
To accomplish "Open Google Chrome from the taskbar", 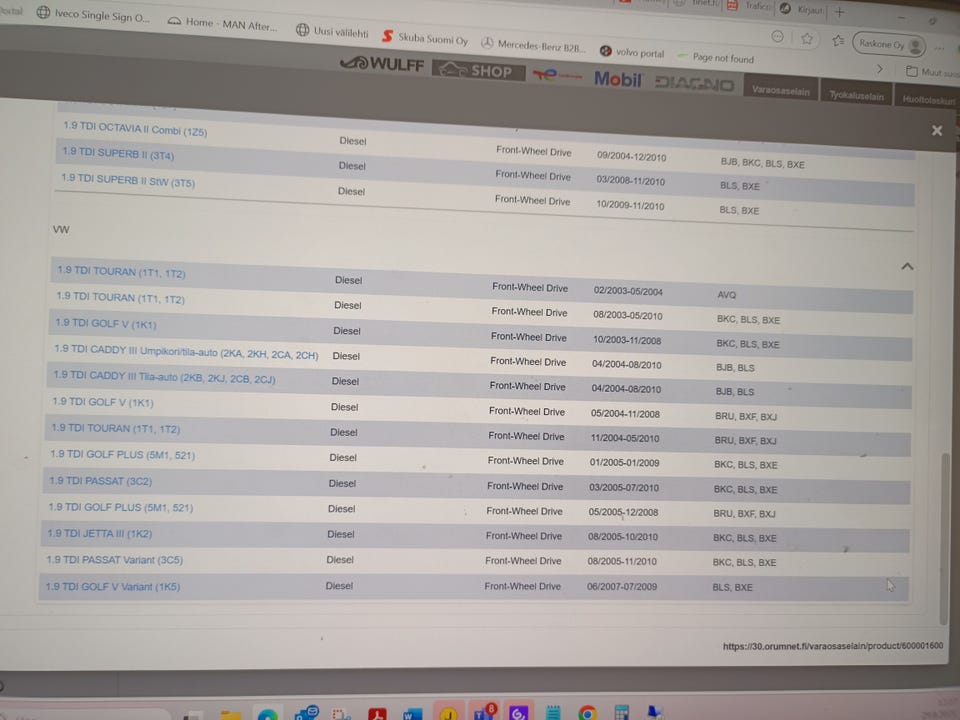I will [x=587, y=713].
